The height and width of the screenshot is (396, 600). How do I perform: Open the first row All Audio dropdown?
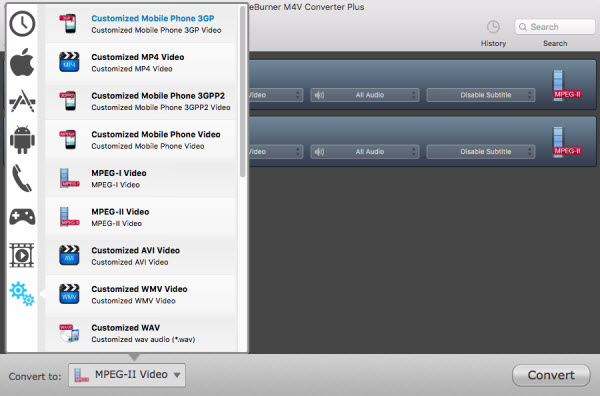365,95
